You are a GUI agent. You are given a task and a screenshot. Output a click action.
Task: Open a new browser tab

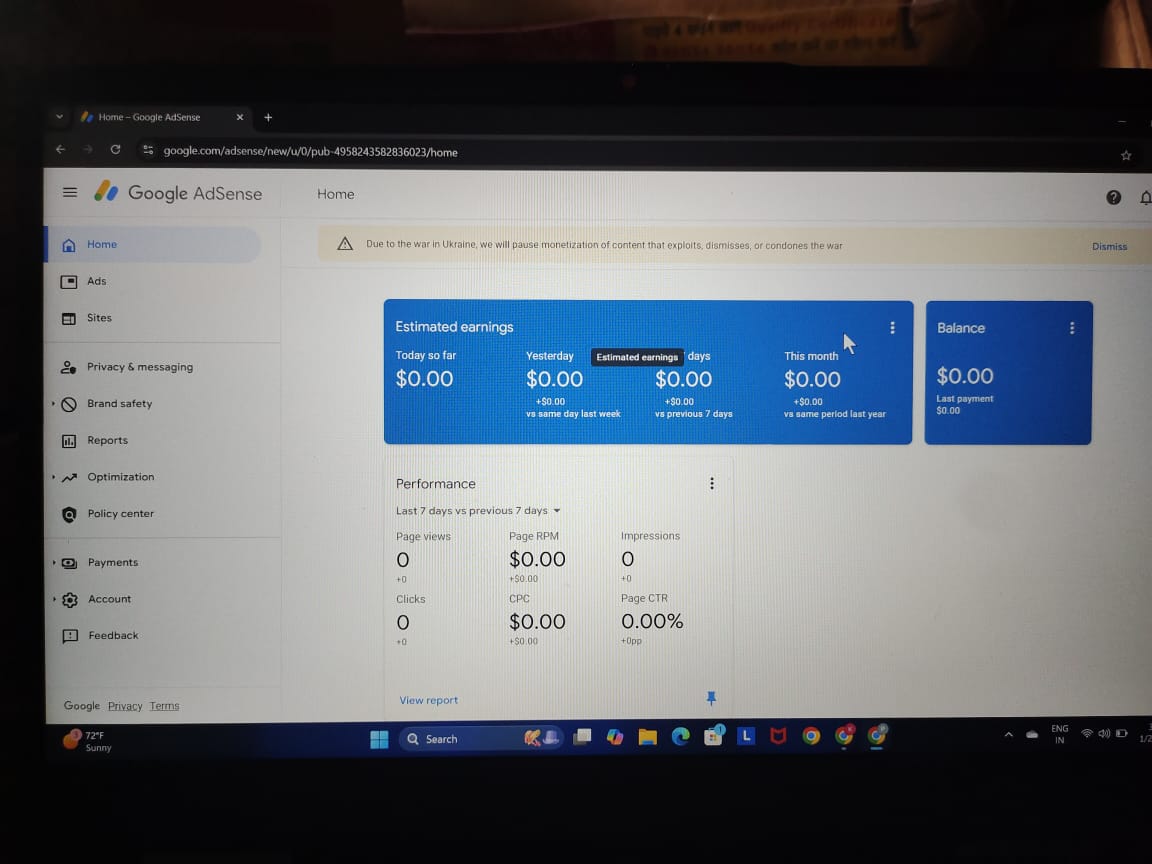268,118
